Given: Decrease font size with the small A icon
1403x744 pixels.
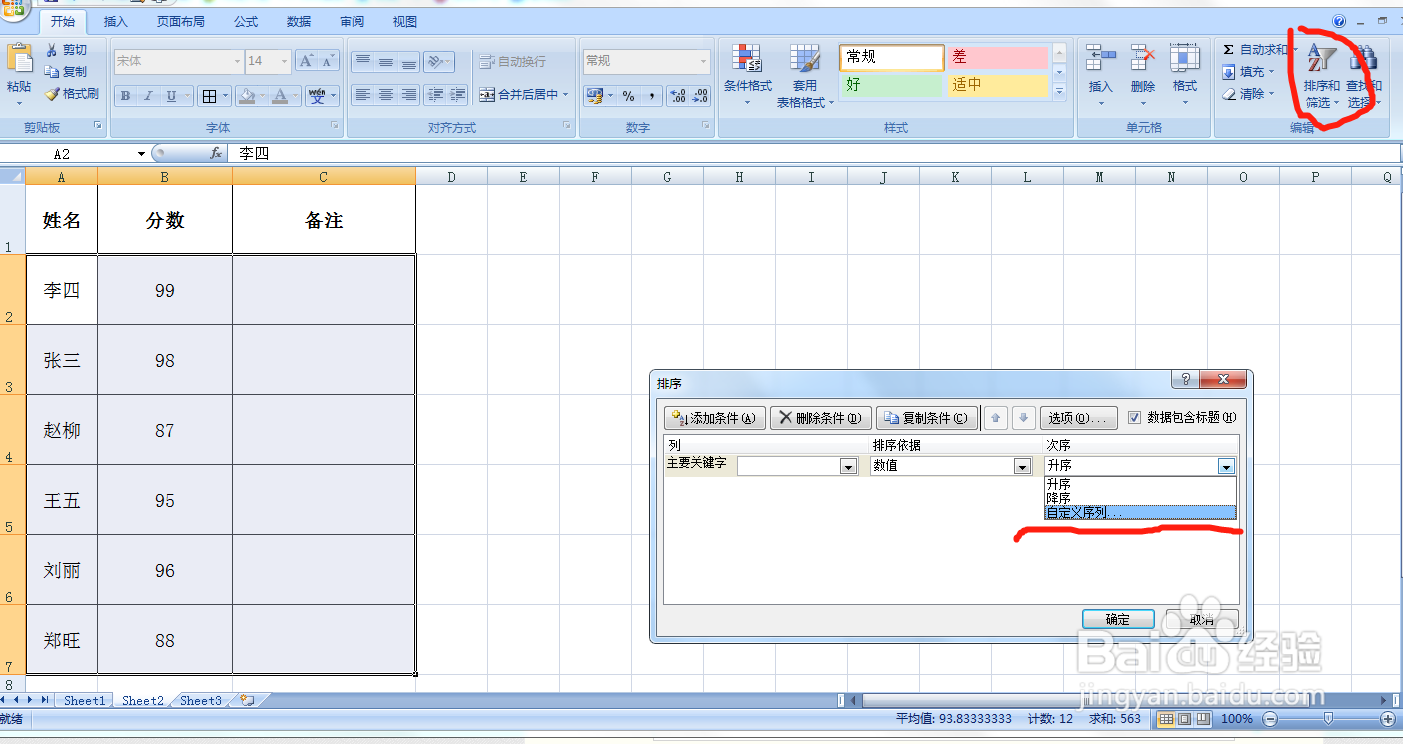Looking at the screenshot, I should (x=329, y=61).
